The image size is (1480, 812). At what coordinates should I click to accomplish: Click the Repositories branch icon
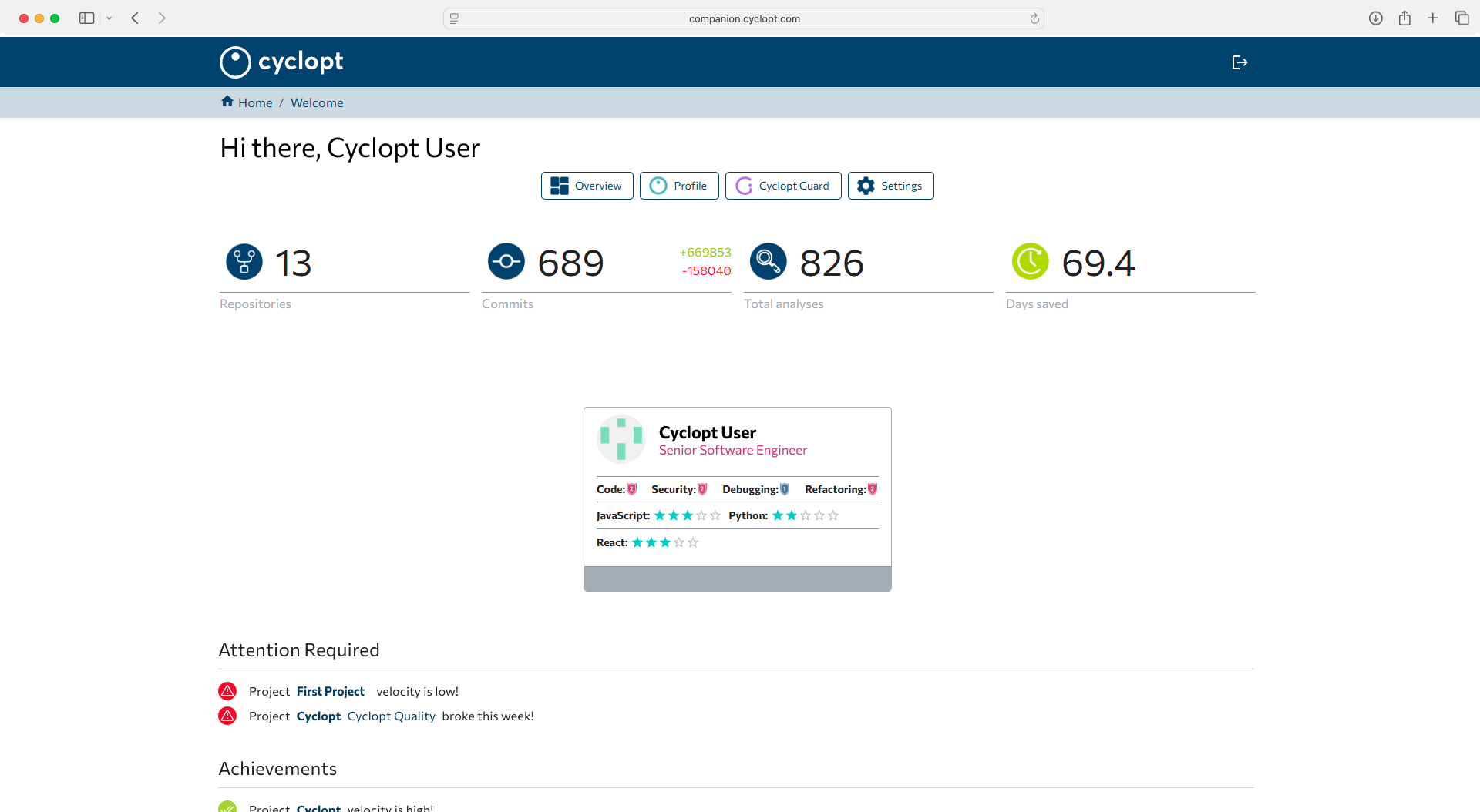tap(244, 261)
